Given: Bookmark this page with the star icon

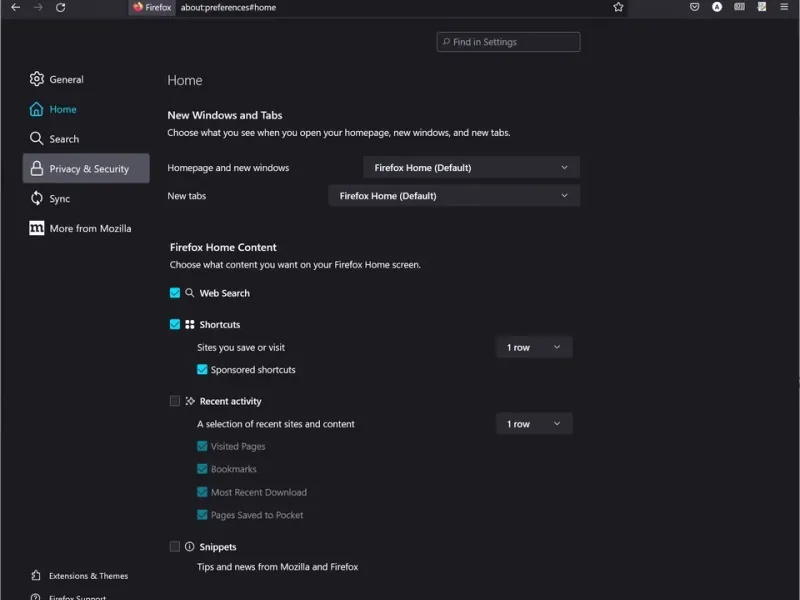Looking at the screenshot, I should tap(619, 7).
